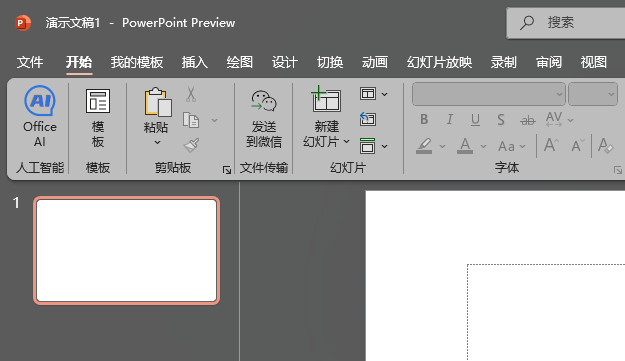Apply underline with the U button
This screenshot has height=361, width=625.
click(475, 120)
